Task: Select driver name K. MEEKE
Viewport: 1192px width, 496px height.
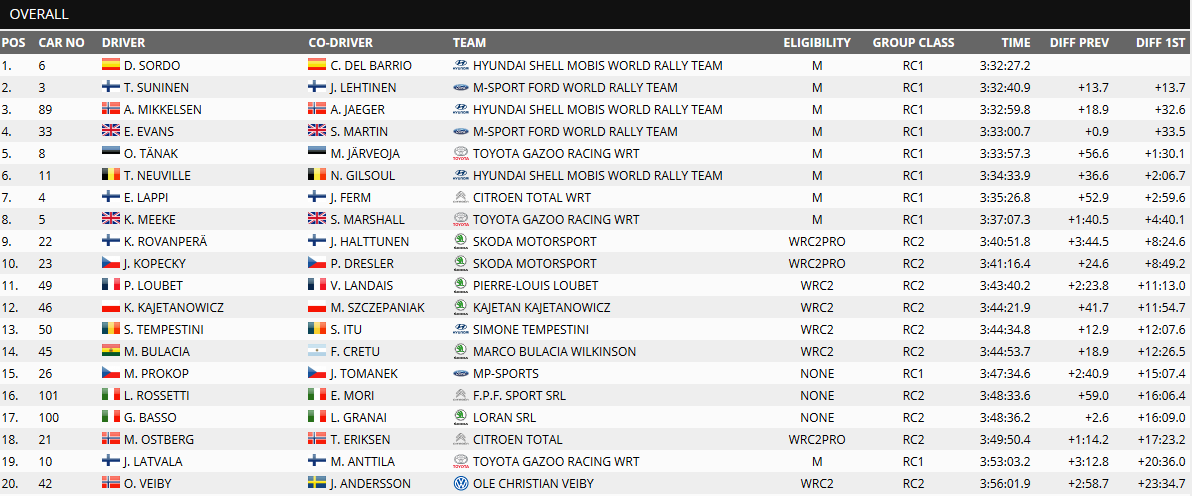Action: [150, 220]
